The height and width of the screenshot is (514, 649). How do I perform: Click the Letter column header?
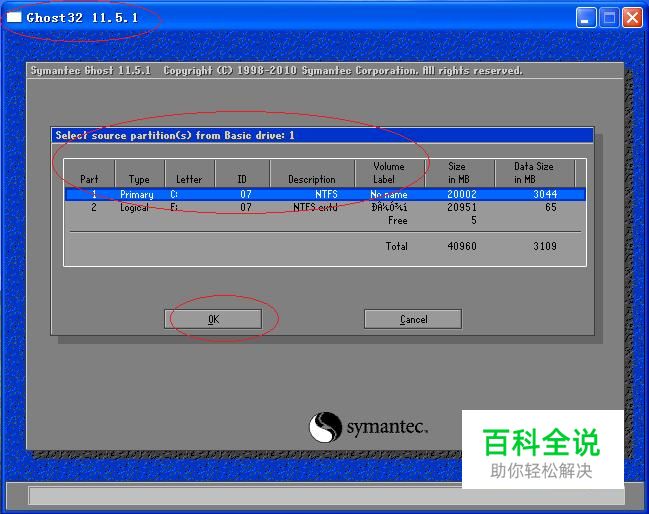click(190, 173)
